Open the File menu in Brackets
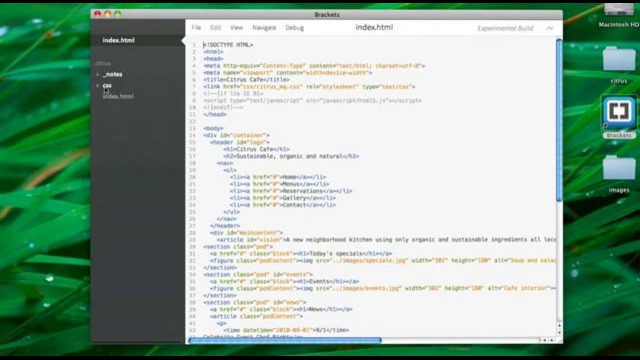640x360 pixels. [196, 28]
